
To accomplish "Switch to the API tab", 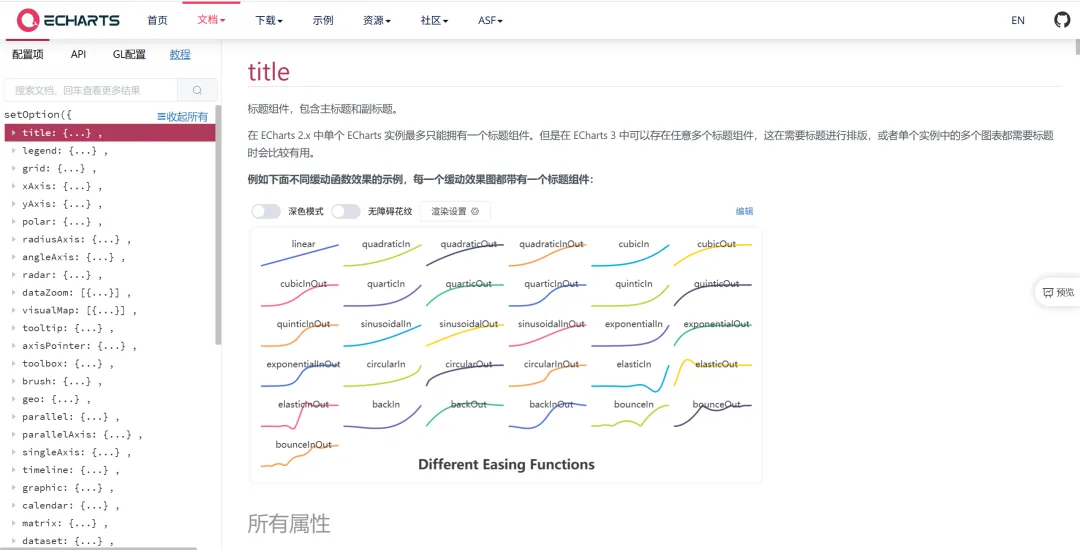I will click(x=78, y=55).
